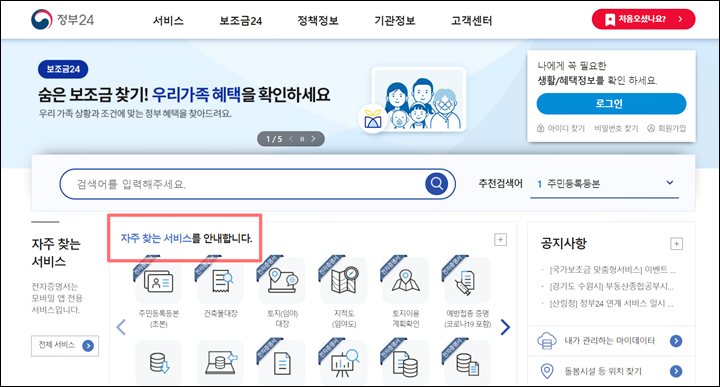Click the search magnifier button

click(x=437, y=184)
